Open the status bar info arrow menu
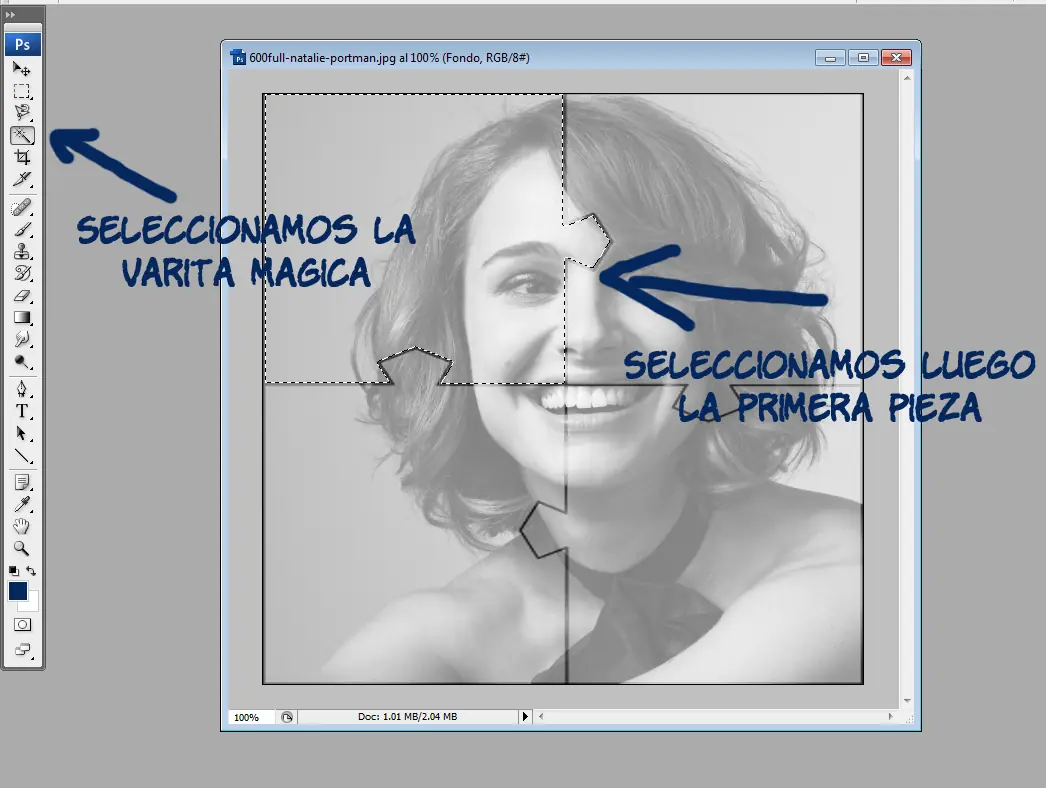 525,717
